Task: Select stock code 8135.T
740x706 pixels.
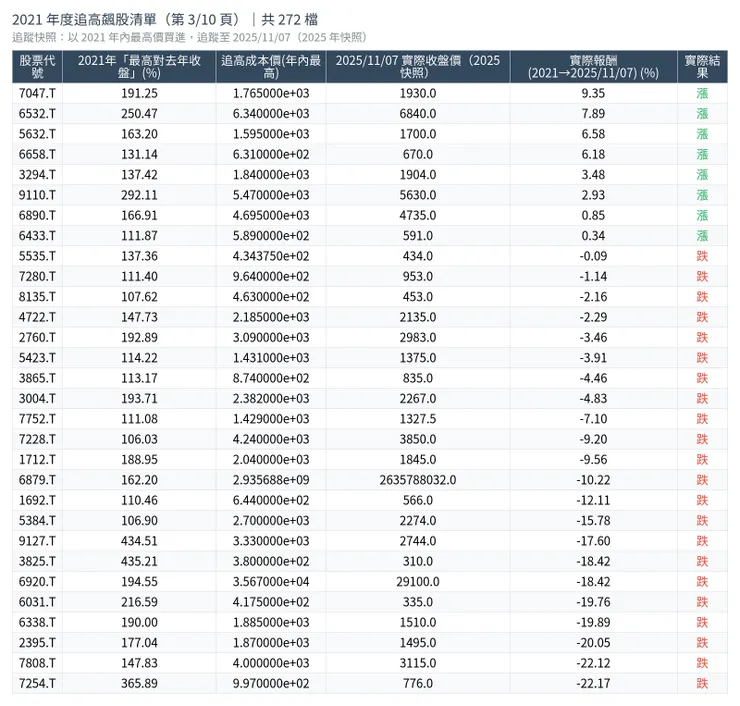Action: (x=37, y=297)
